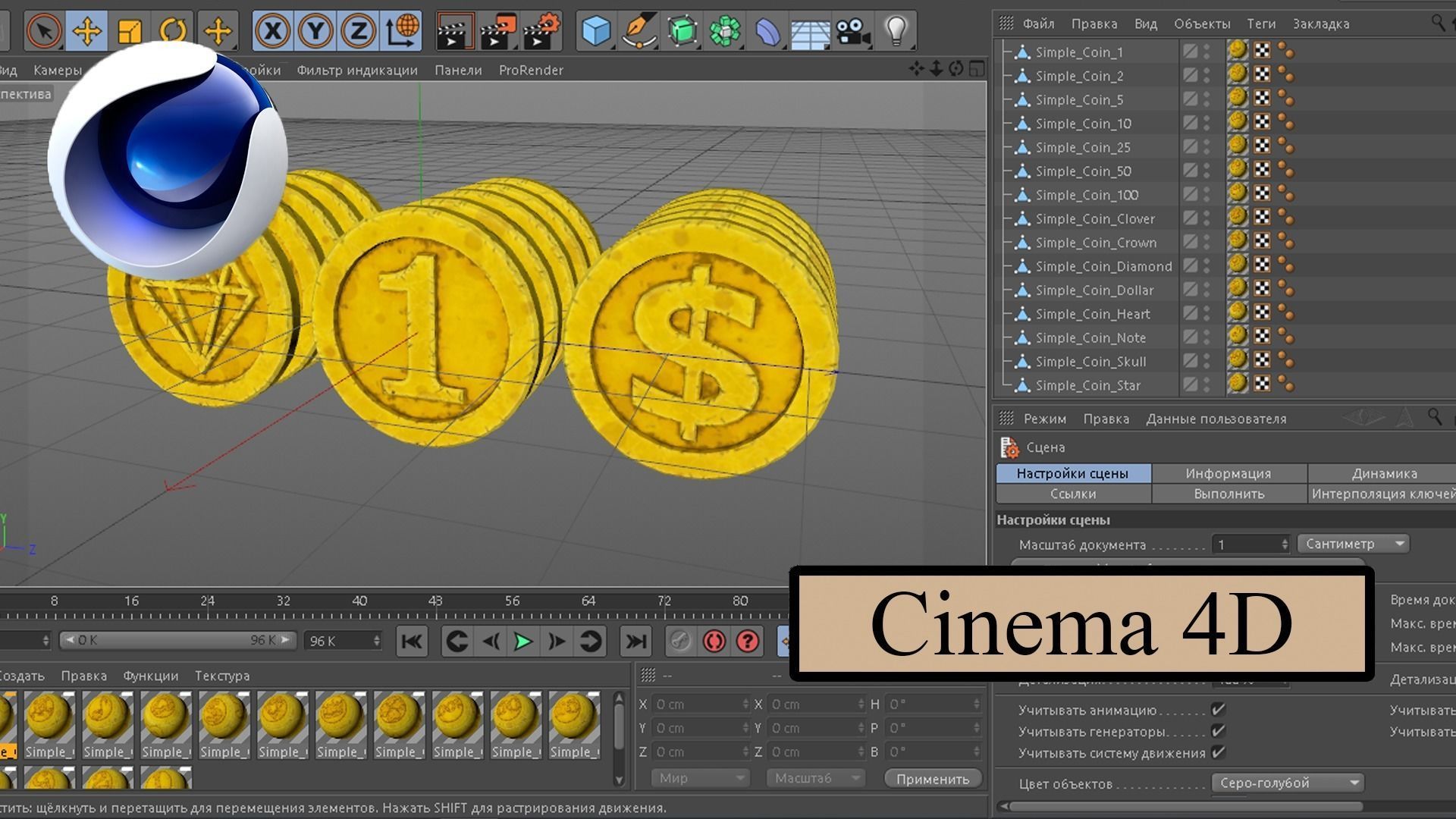This screenshot has width=1456, height=819.
Task: Select the live selection arrow tool
Action: click(44, 31)
